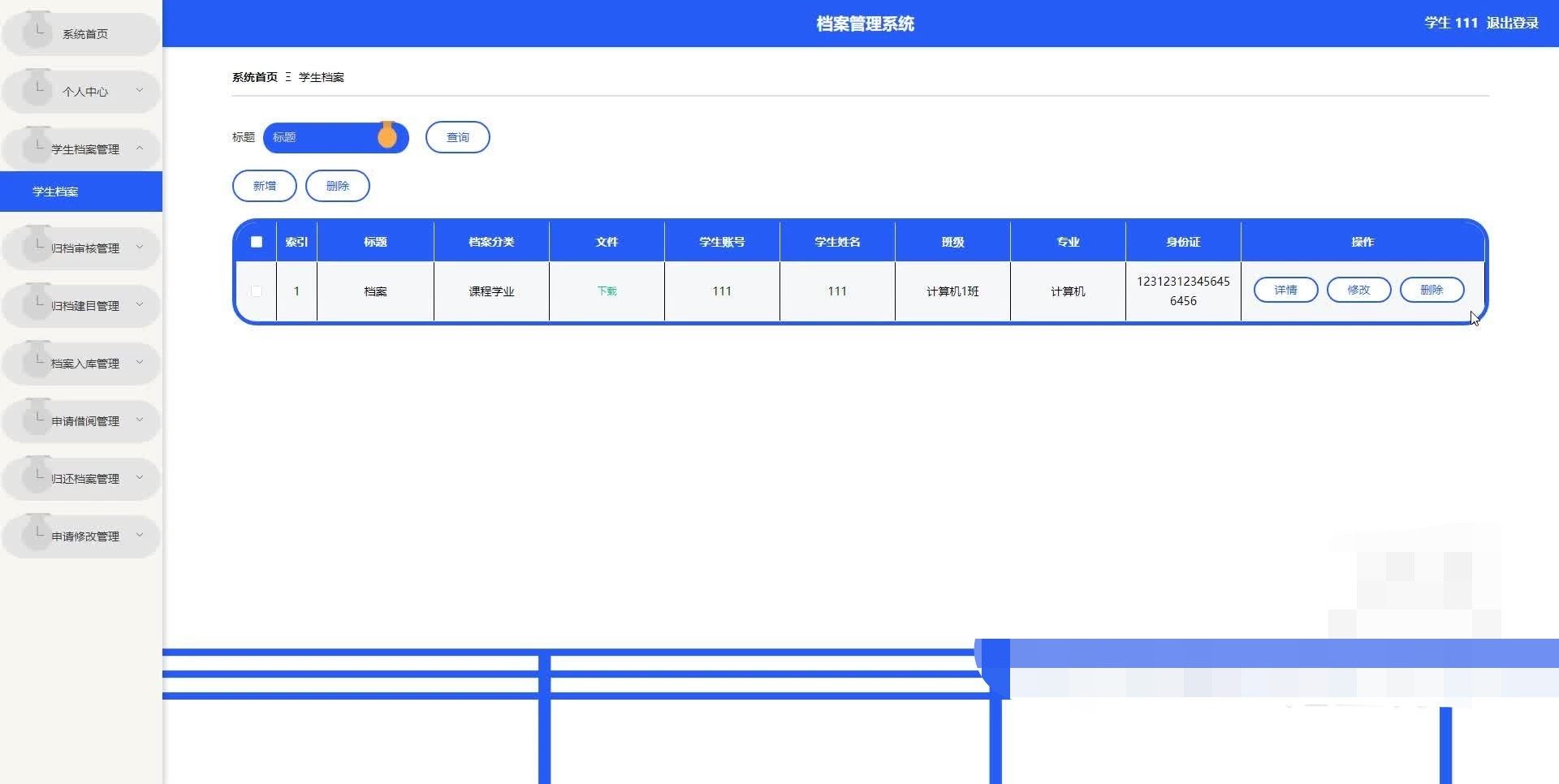Click the 课程学业 category cell
The image size is (1559, 784).
coord(491,291)
